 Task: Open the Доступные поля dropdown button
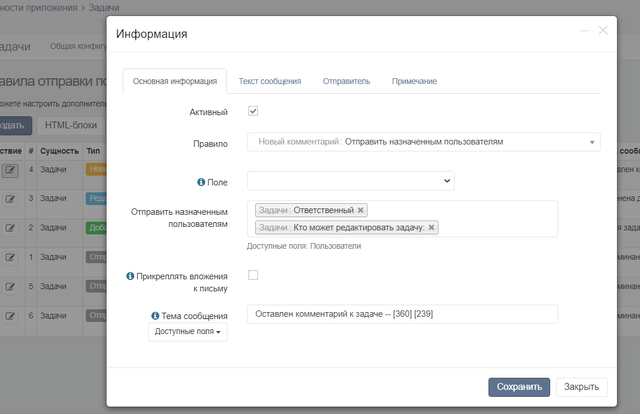(188, 332)
